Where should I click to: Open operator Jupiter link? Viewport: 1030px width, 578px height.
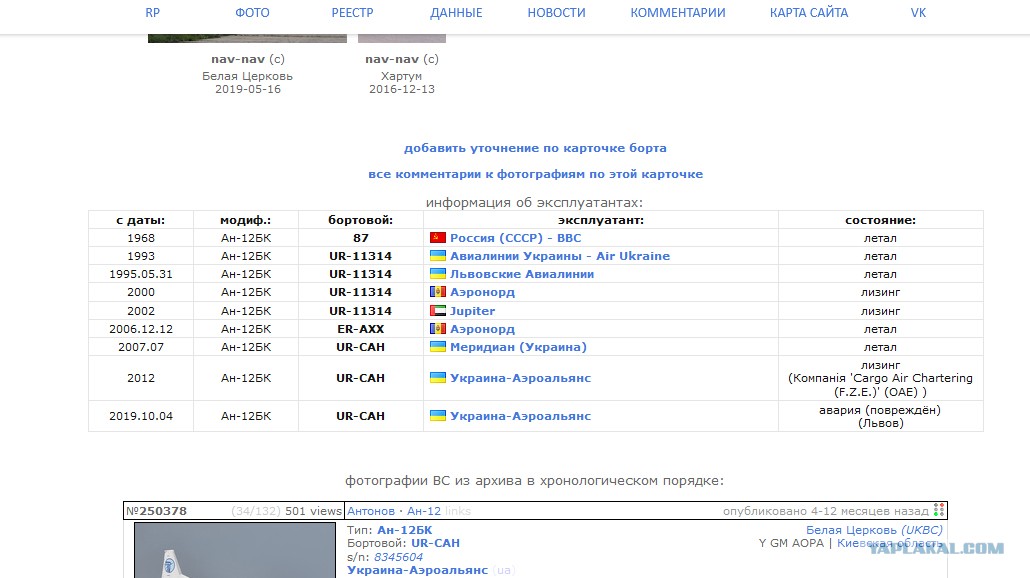pyautogui.click(x=472, y=311)
